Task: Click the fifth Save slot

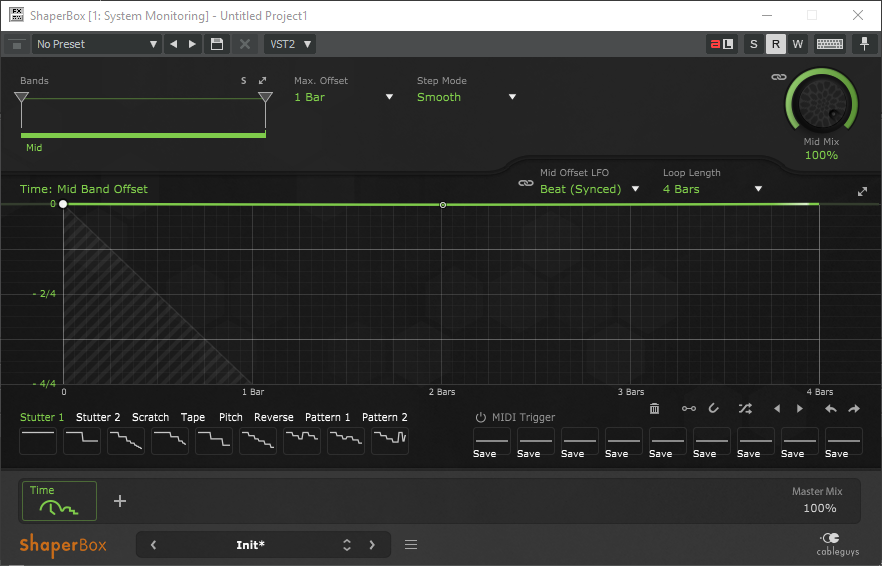Action: (x=667, y=443)
